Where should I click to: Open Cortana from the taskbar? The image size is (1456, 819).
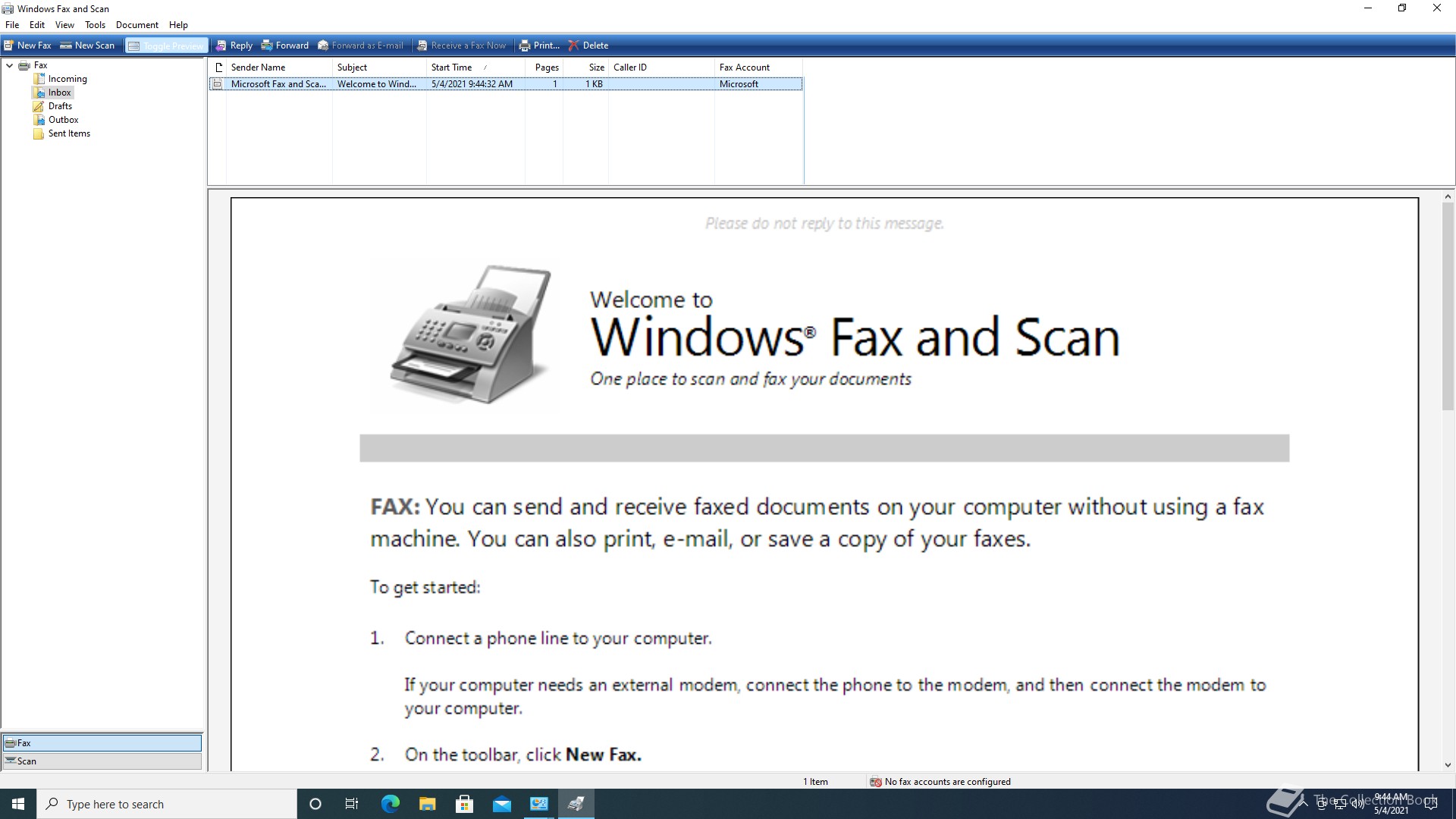[315, 804]
